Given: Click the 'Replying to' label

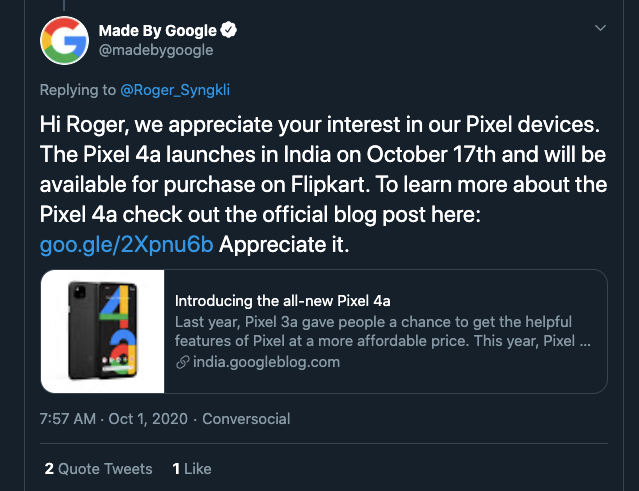Looking at the screenshot, I should (77, 91).
